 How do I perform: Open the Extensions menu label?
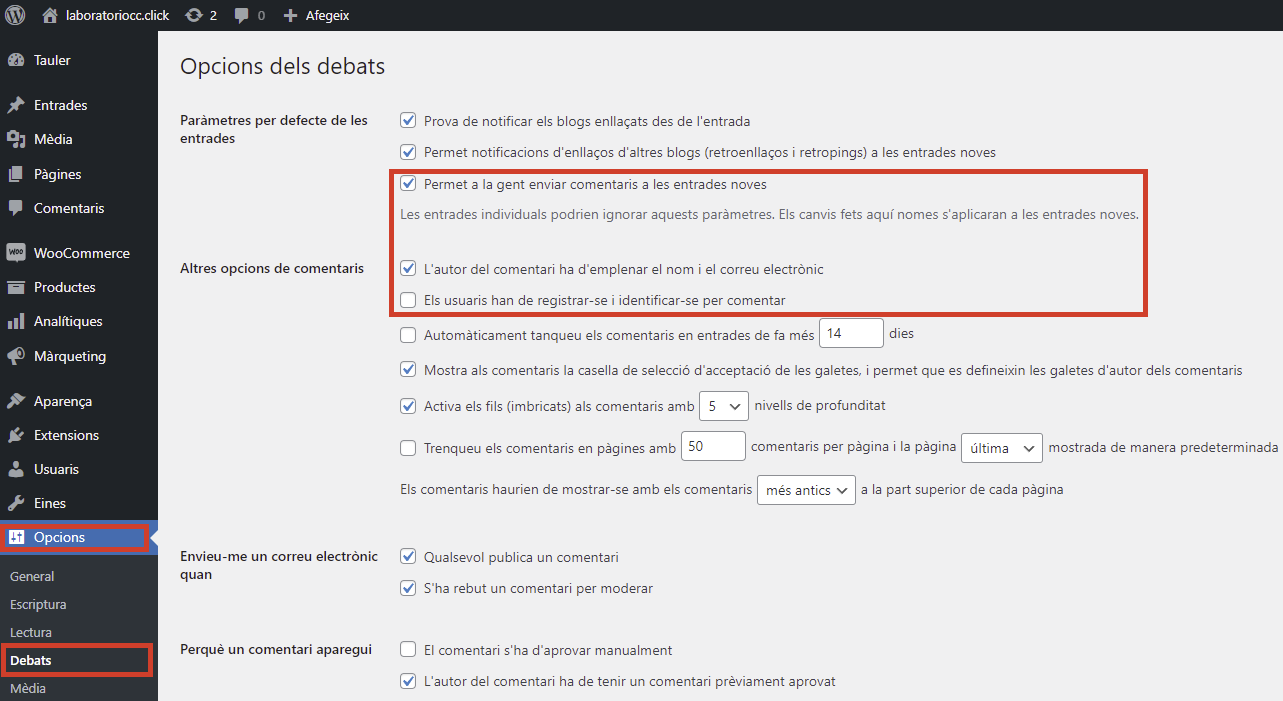coord(66,435)
